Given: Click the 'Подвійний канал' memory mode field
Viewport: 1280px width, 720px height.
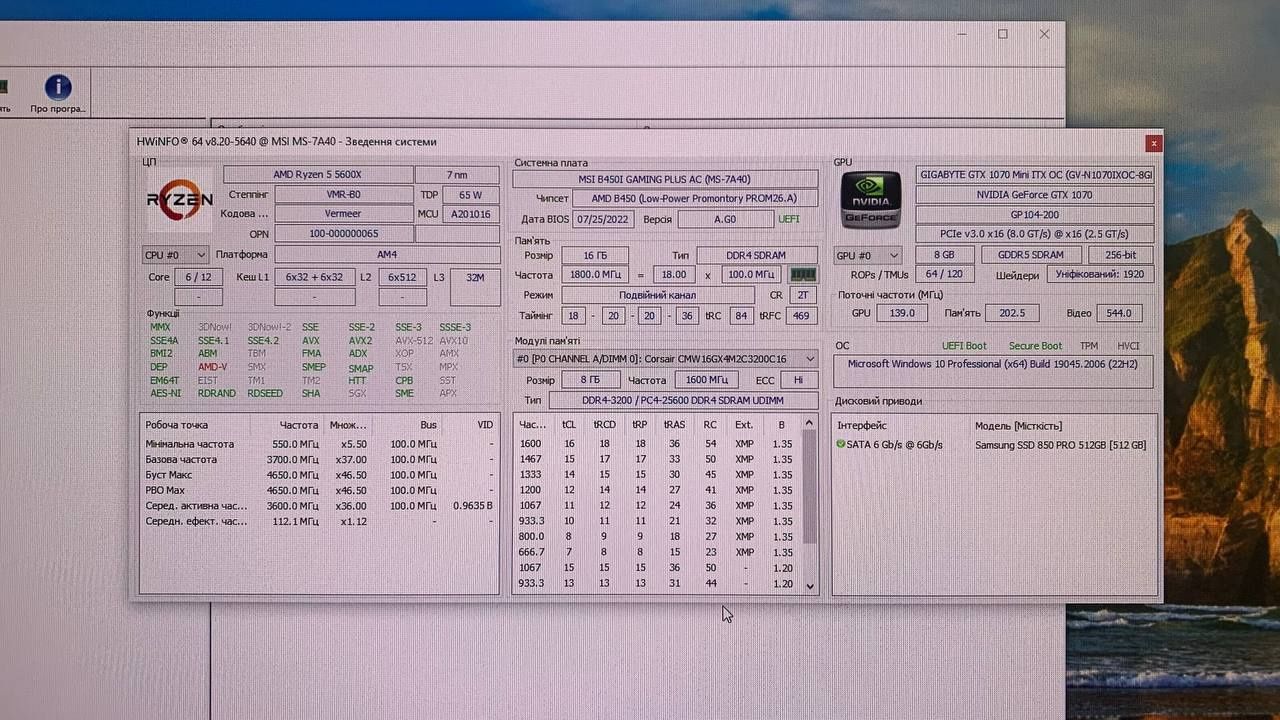Looking at the screenshot, I should click(658, 295).
